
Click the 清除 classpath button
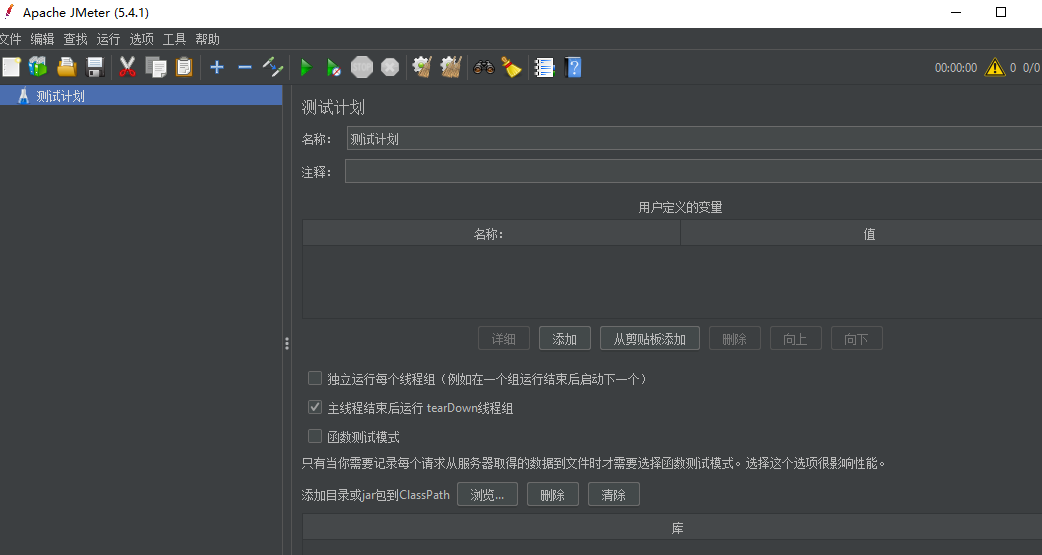coord(614,495)
